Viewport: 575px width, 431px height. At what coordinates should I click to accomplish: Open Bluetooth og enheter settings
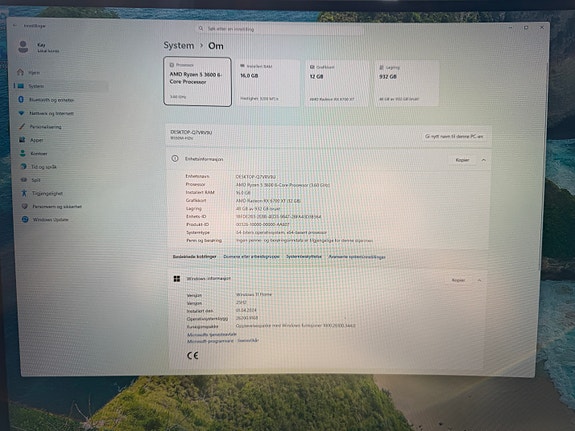[51, 99]
